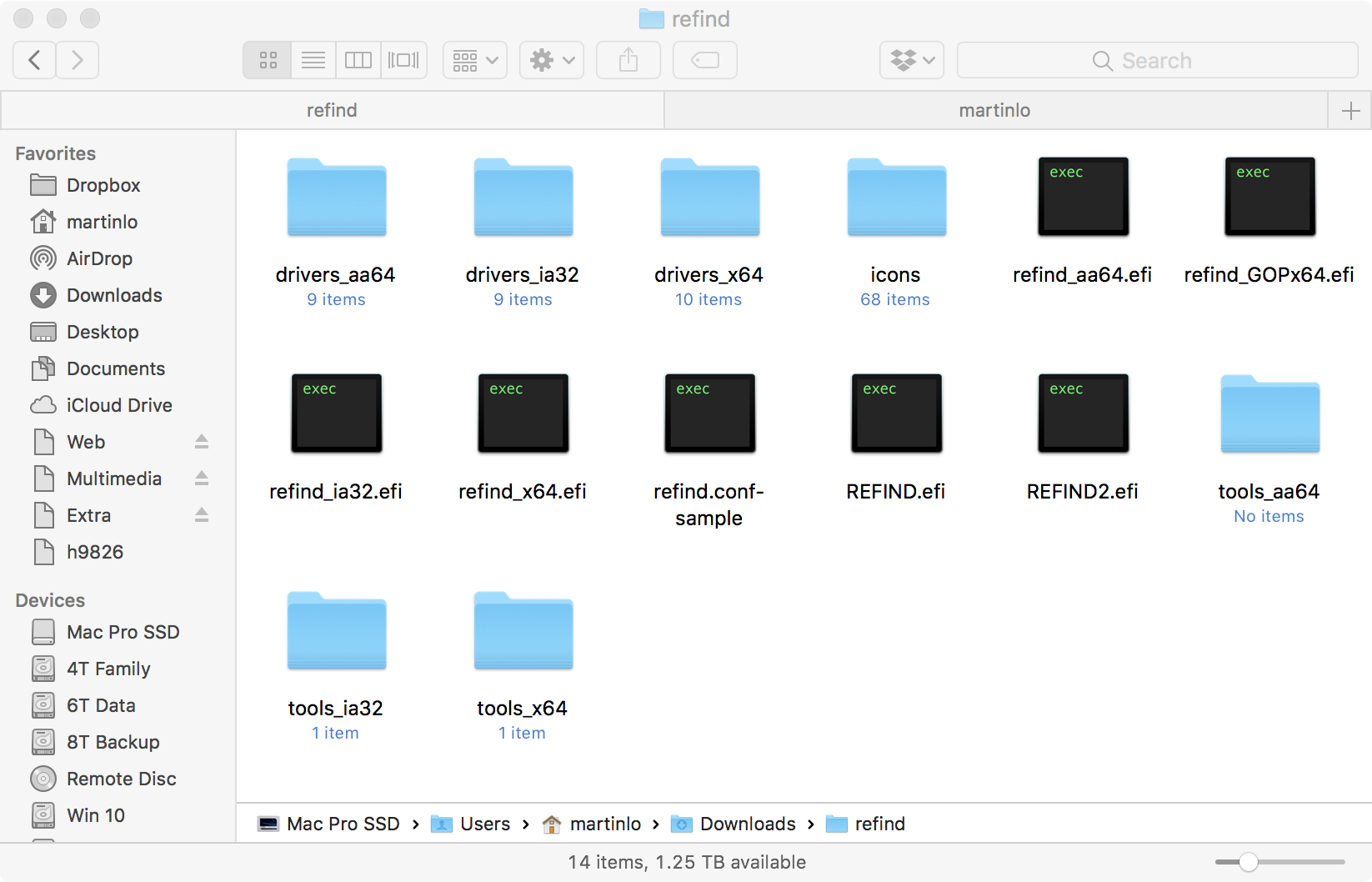The height and width of the screenshot is (882, 1372).
Task: Select the 6T Data drive
Action: click(x=101, y=705)
